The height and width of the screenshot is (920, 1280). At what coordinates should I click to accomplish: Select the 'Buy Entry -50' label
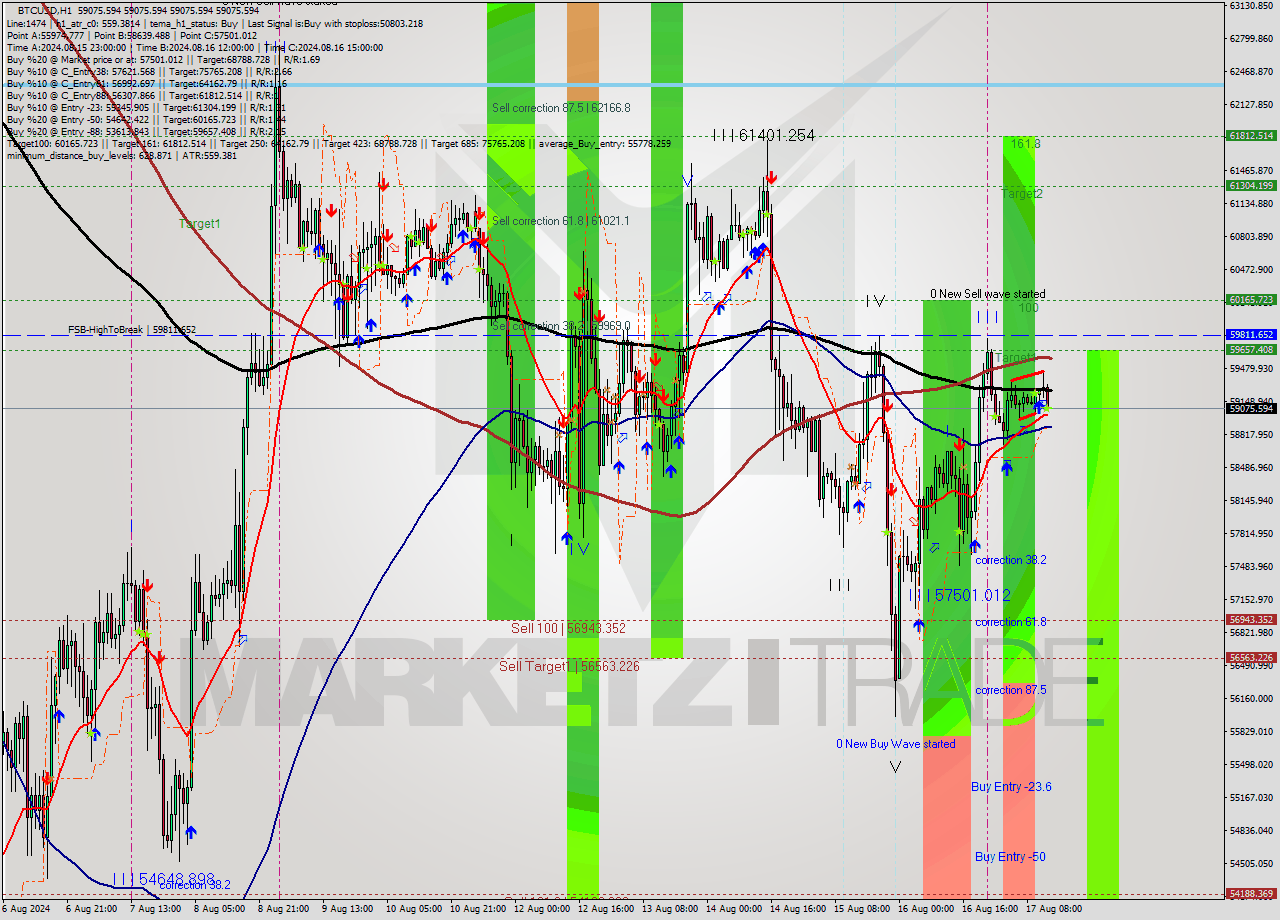point(1010,857)
